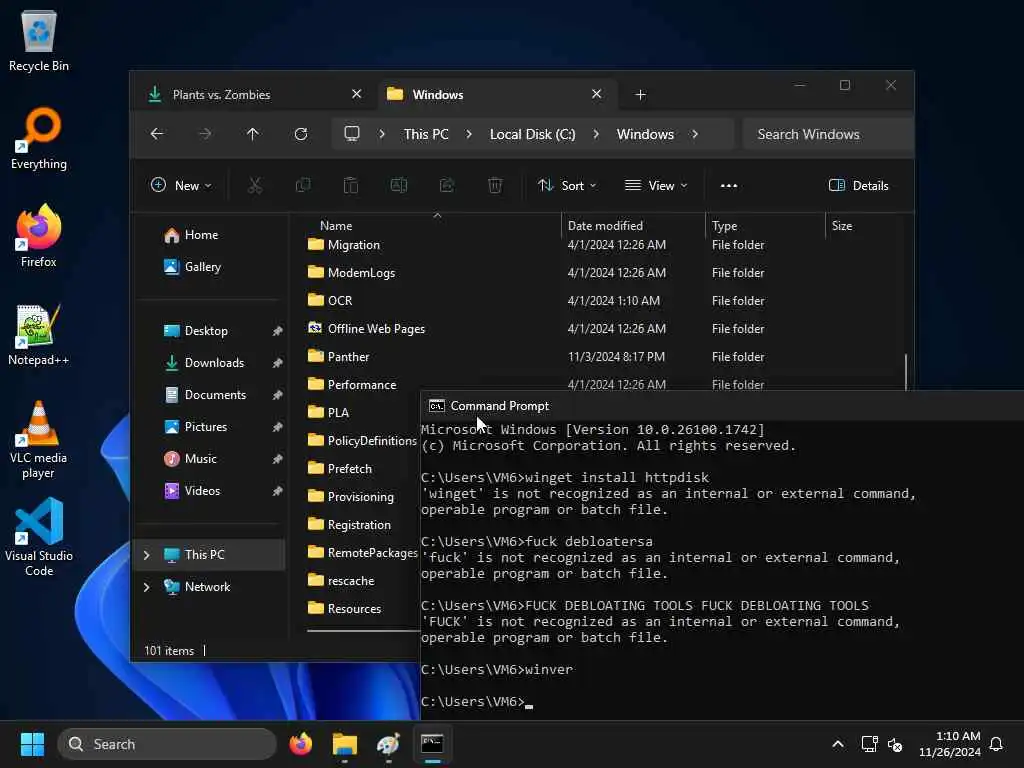Select the Windows tab
Screen dimensions: 1024x768
click(x=496, y=95)
